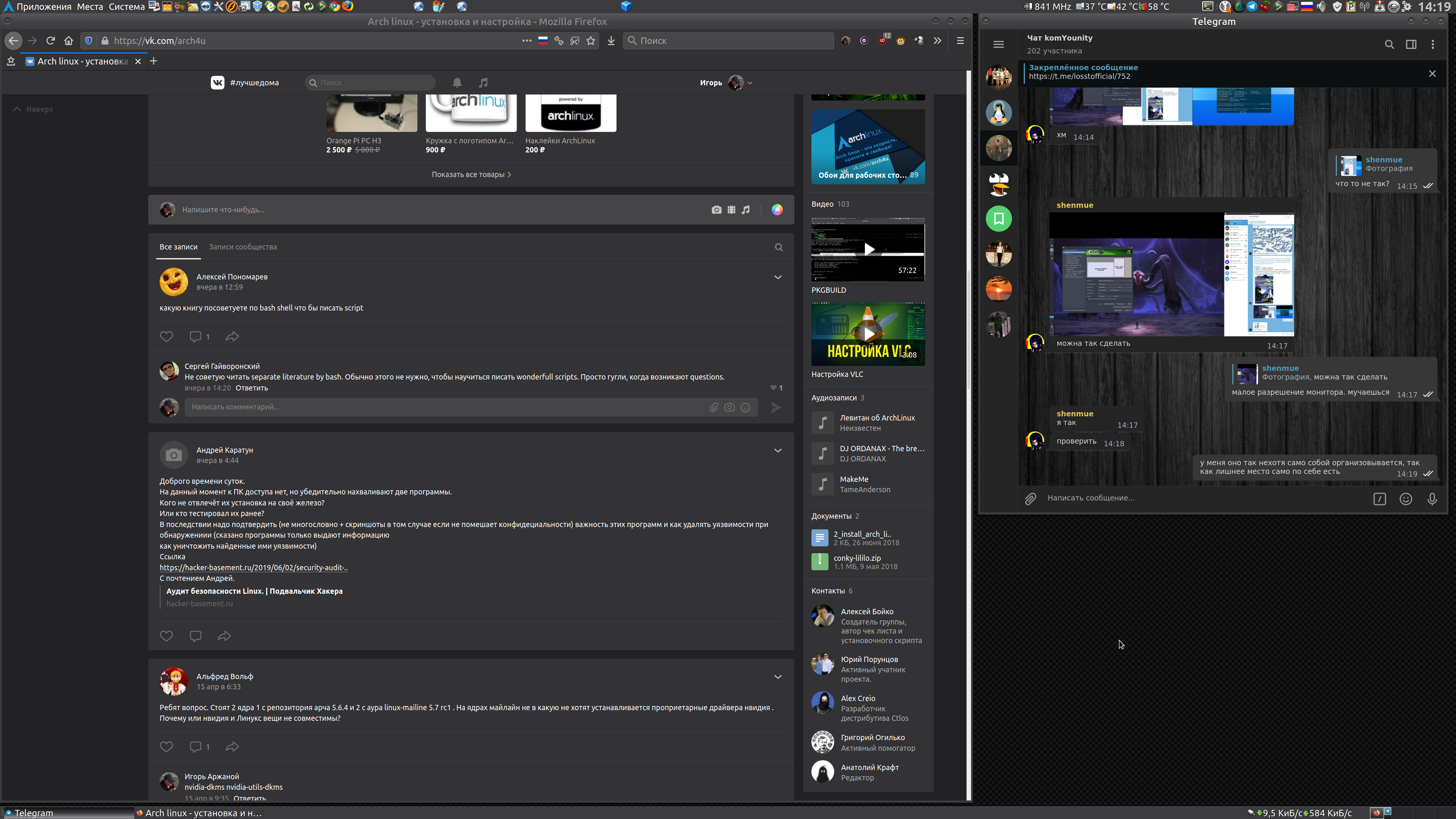Like Алексей Пономарев's post

pyautogui.click(x=166, y=336)
